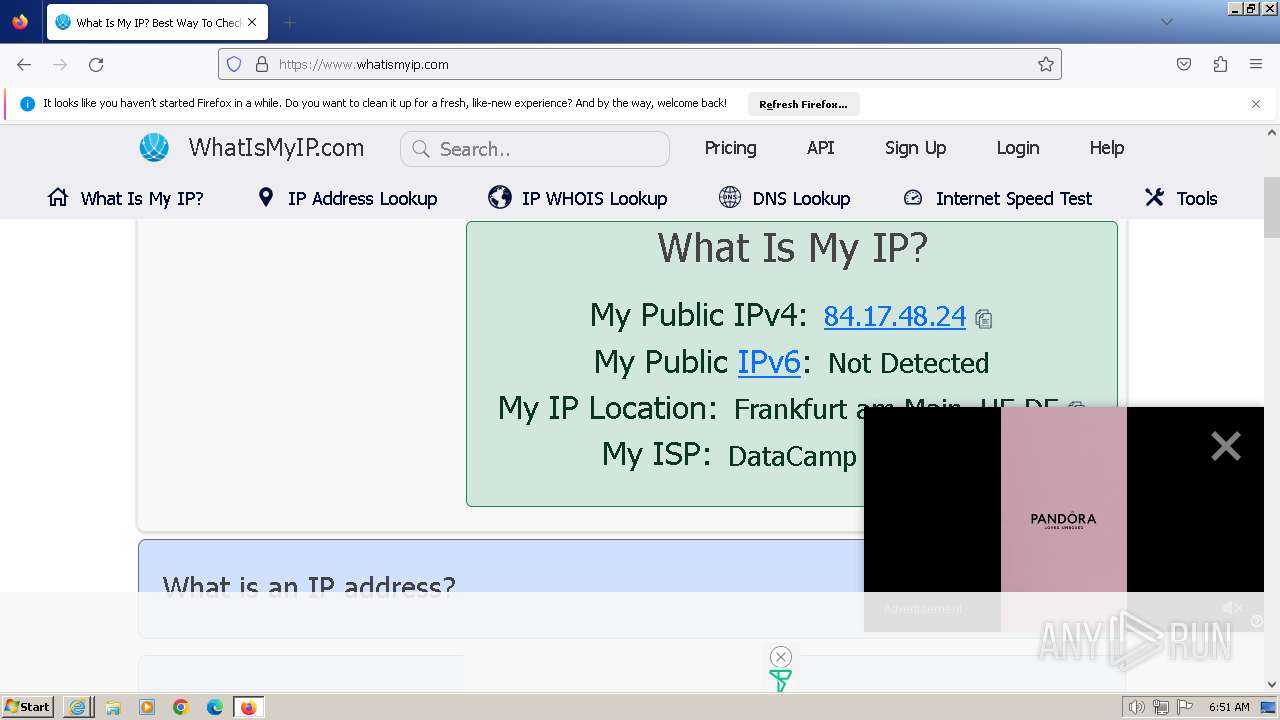Click the DNS Lookup globe icon
The image size is (1280, 720).
pyautogui.click(x=730, y=197)
